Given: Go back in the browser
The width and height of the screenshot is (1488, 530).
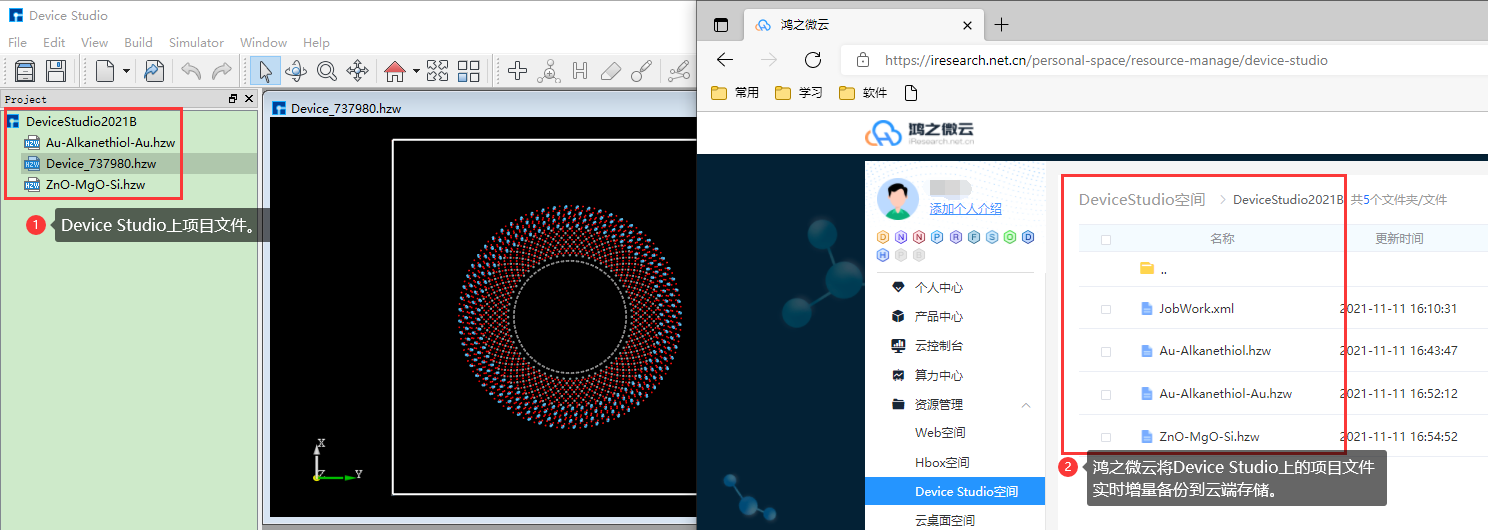Looking at the screenshot, I should [725, 60].
